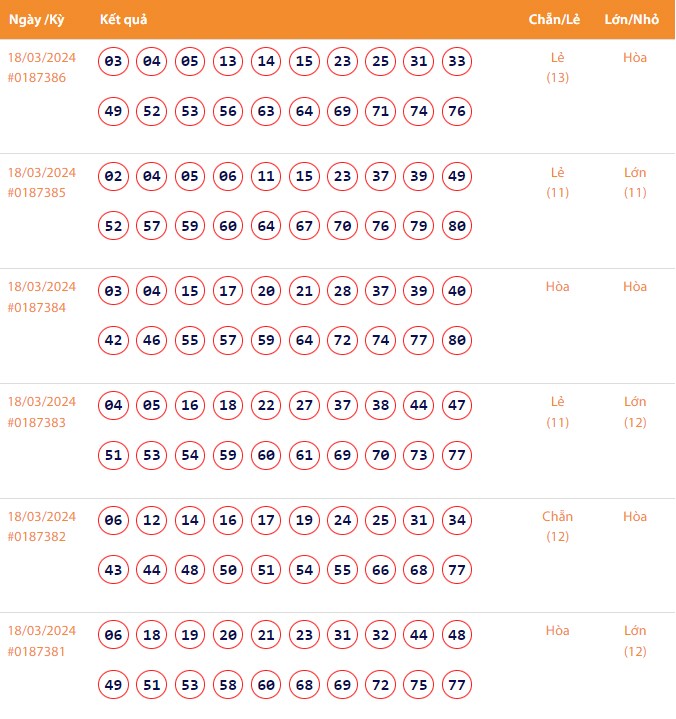The width and height of the screenshot is (676, 719).
Task: Click the Ngày /Kỳ column header
Action: (37, 20)
